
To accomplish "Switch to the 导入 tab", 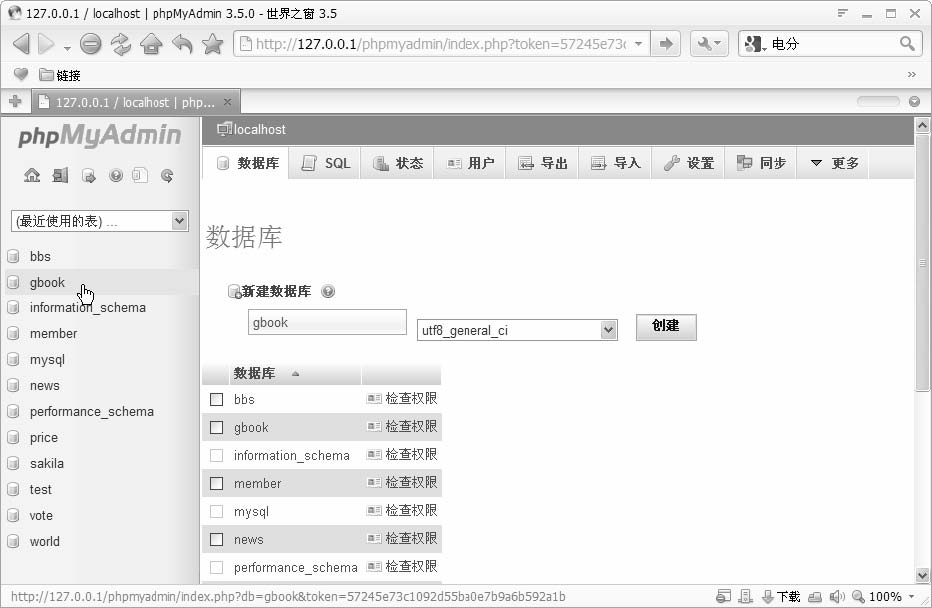I will point(615,163).
